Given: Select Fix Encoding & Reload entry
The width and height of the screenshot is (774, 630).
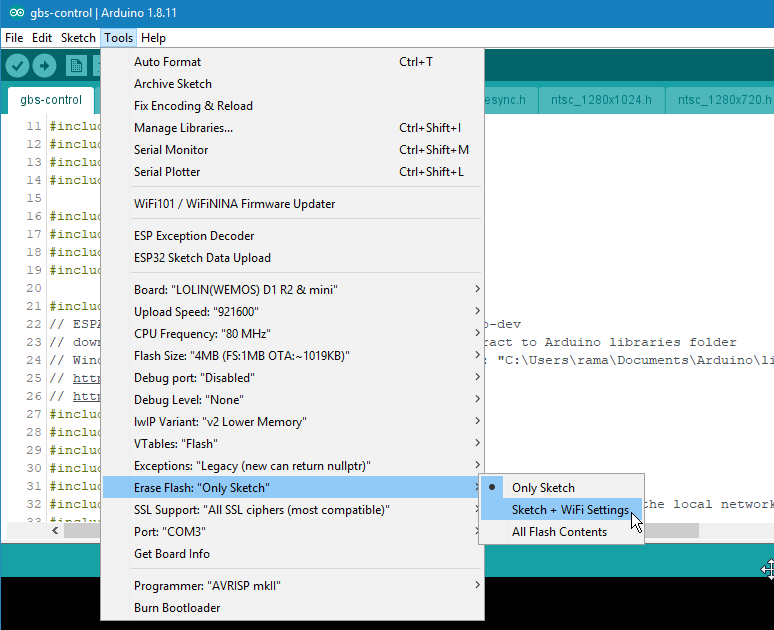Looking at the screenshot, I should pyautogui.click(x=292, y=106).
